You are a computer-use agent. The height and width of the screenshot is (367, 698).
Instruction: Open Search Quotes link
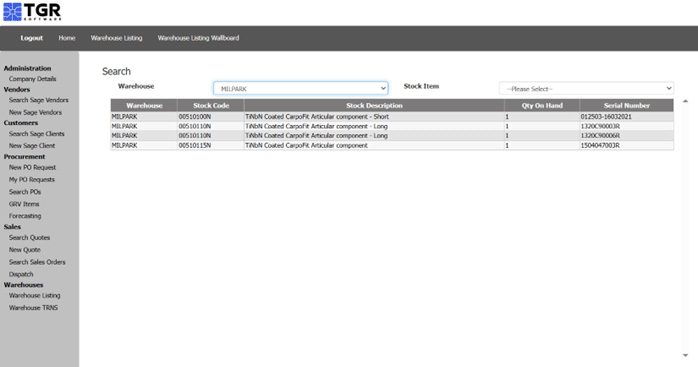pos(29,238)
